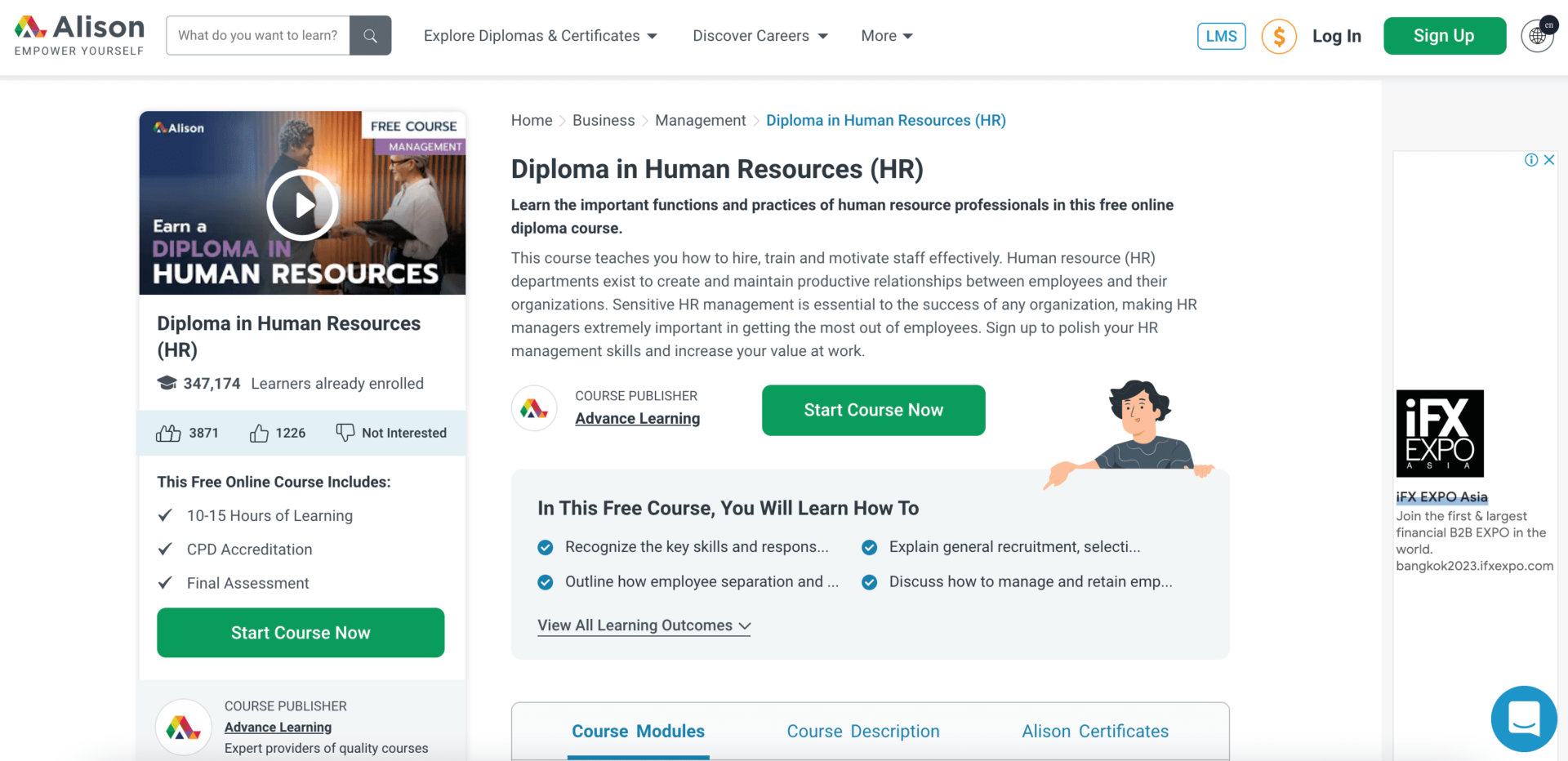Expand the More menu
1568x761 pixels.
(x=886, y=36)
